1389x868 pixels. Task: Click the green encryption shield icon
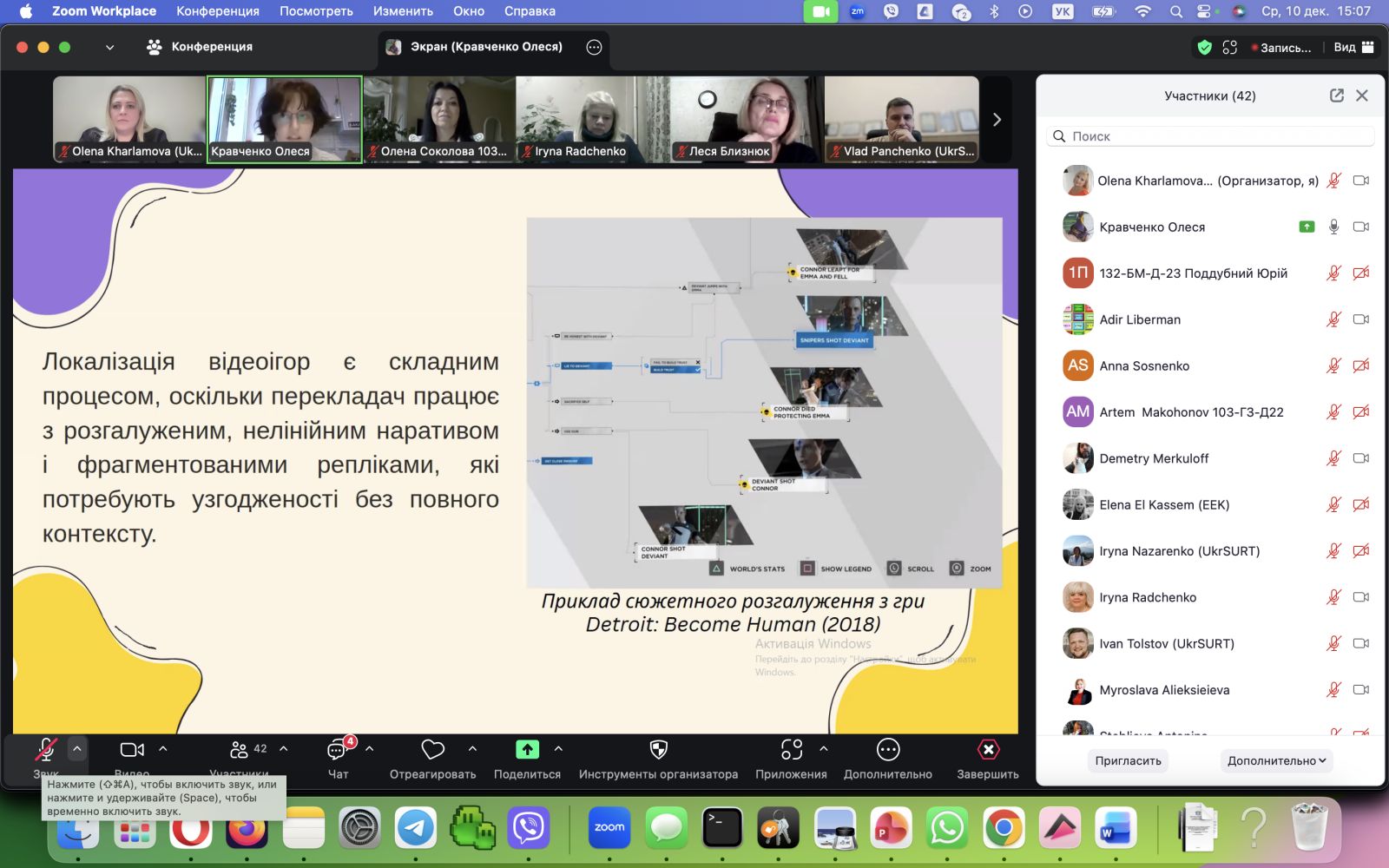point(1204,48)
